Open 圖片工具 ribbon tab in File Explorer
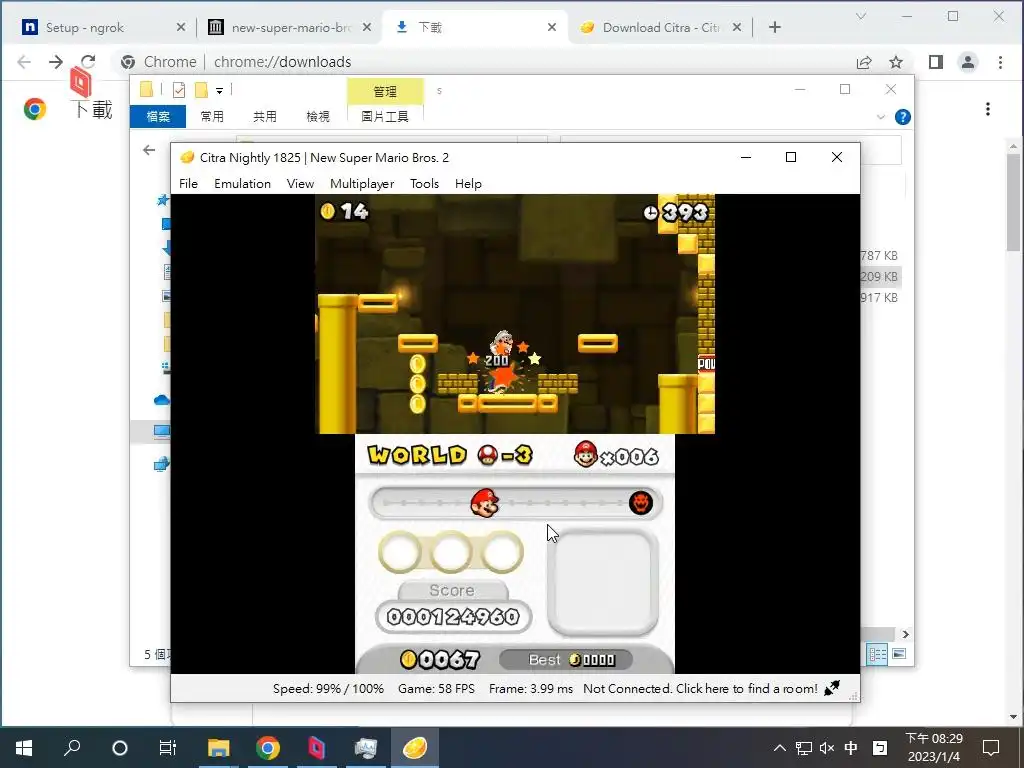Screen dimensions: 1024x768 coord(385,116)
